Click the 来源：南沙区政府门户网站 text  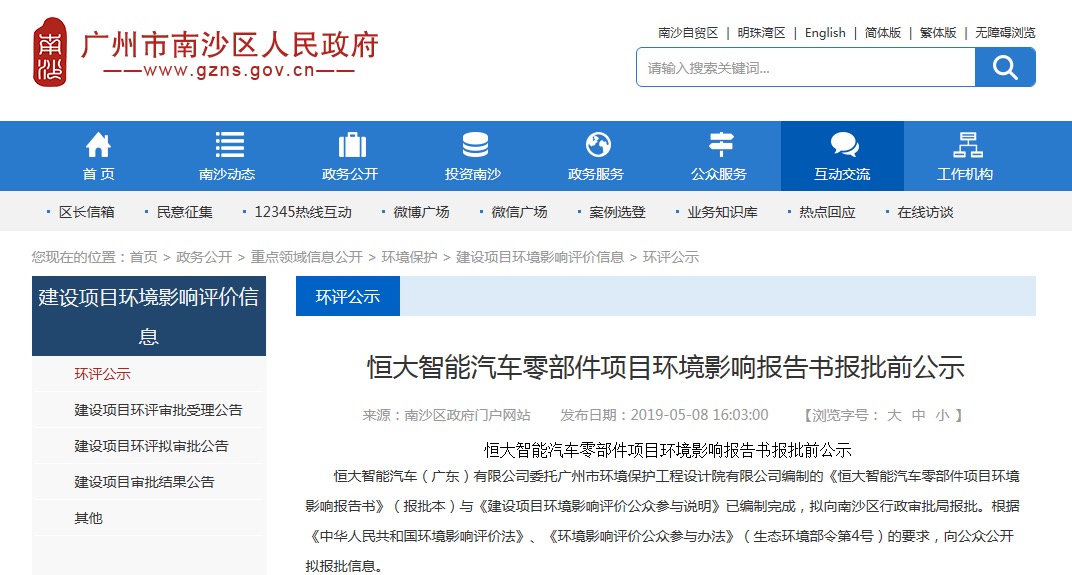[446, 415]
